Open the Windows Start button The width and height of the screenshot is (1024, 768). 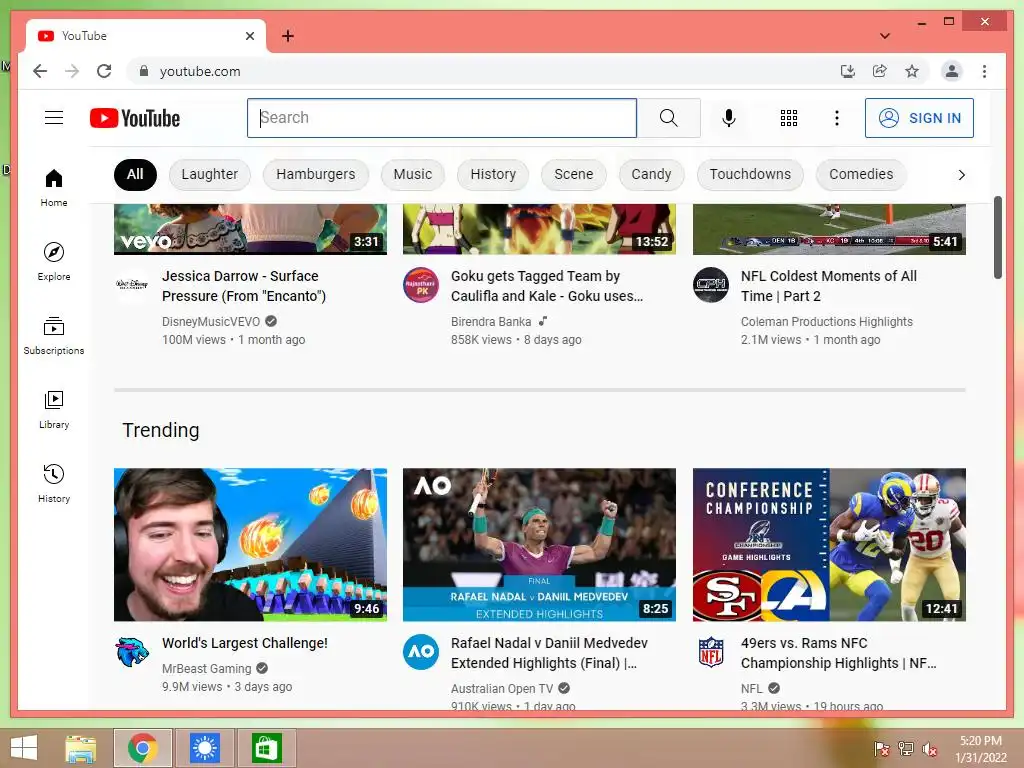pos(24,748)
